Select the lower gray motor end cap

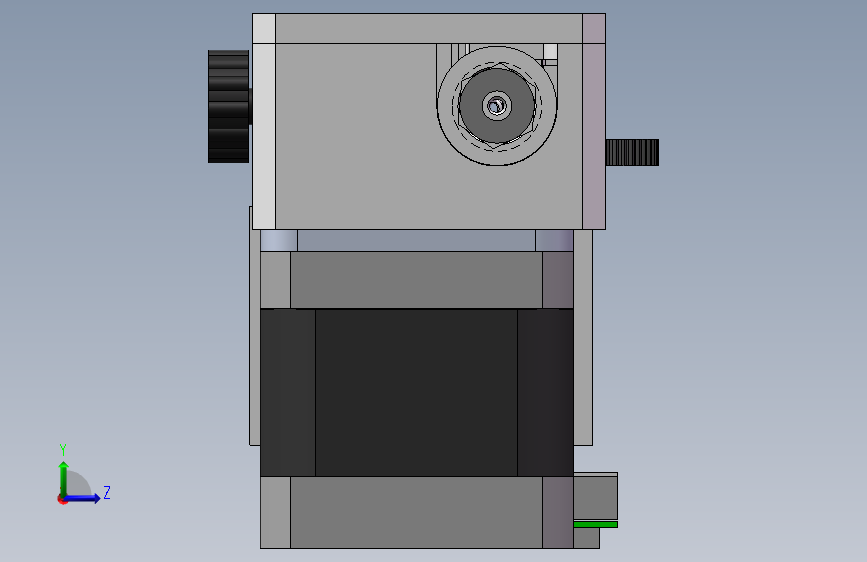click(416, 512)
